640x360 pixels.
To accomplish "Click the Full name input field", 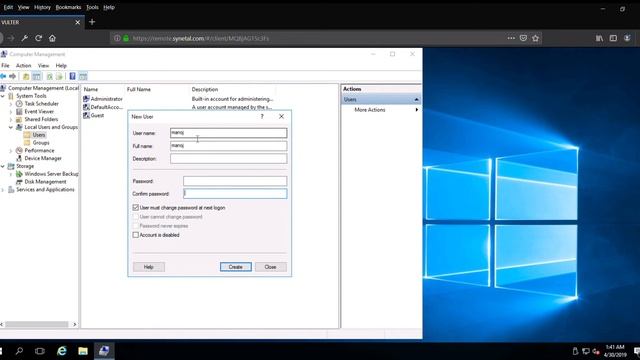I will pos(229,146).
